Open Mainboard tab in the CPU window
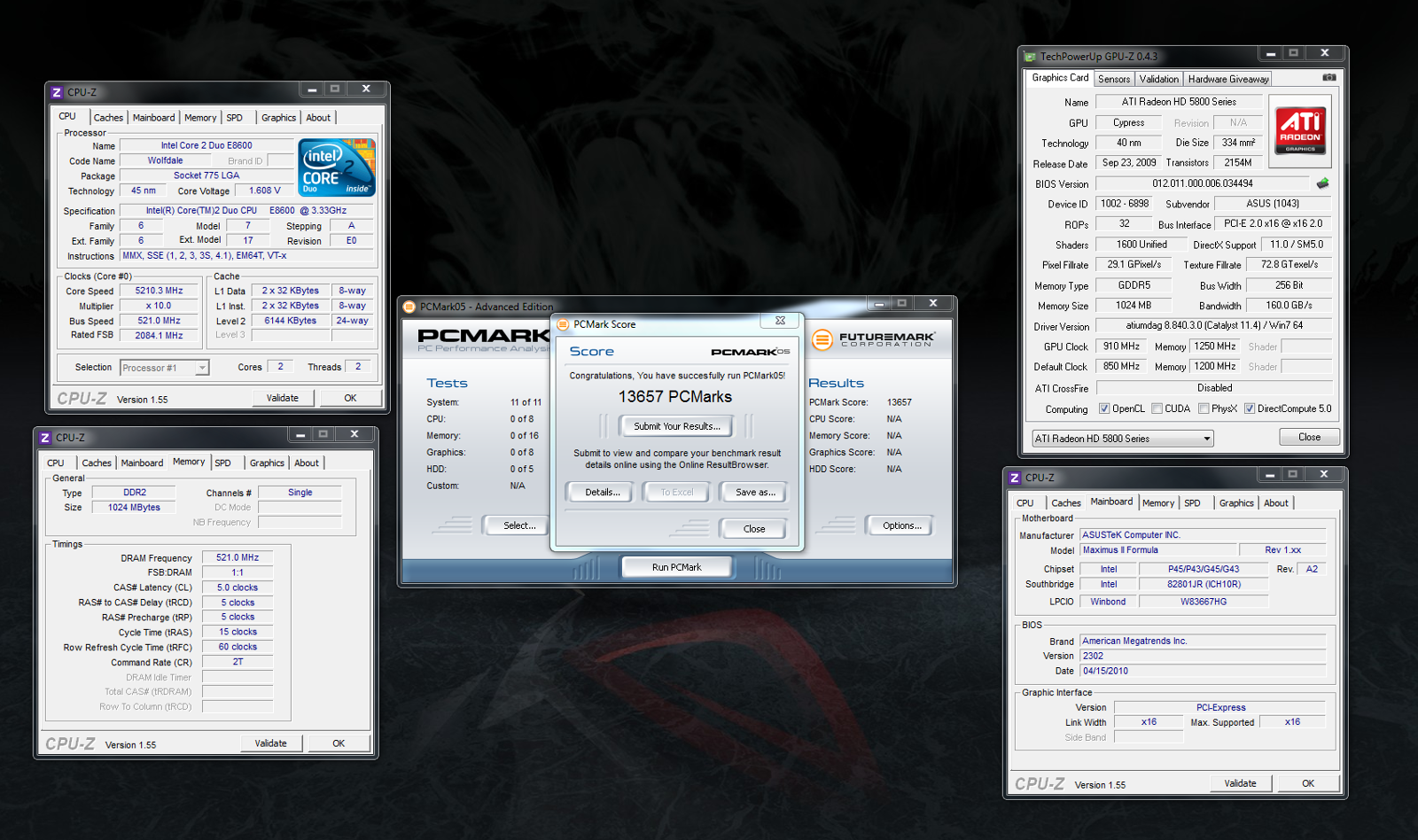Viewport: 1418px width, 840px height. click(153, 118)
